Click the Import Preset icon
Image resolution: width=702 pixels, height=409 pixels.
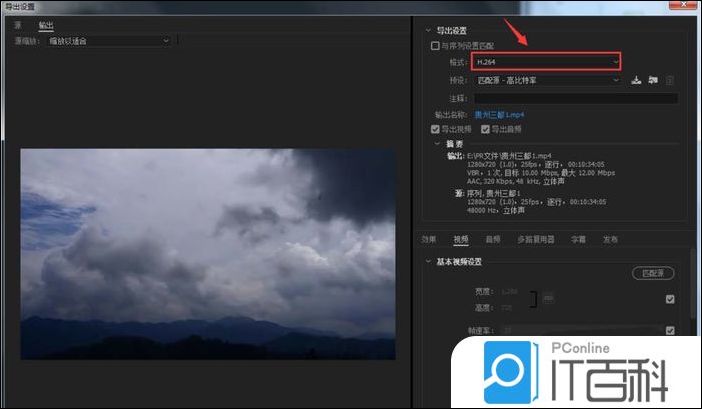tap(653, 81)
